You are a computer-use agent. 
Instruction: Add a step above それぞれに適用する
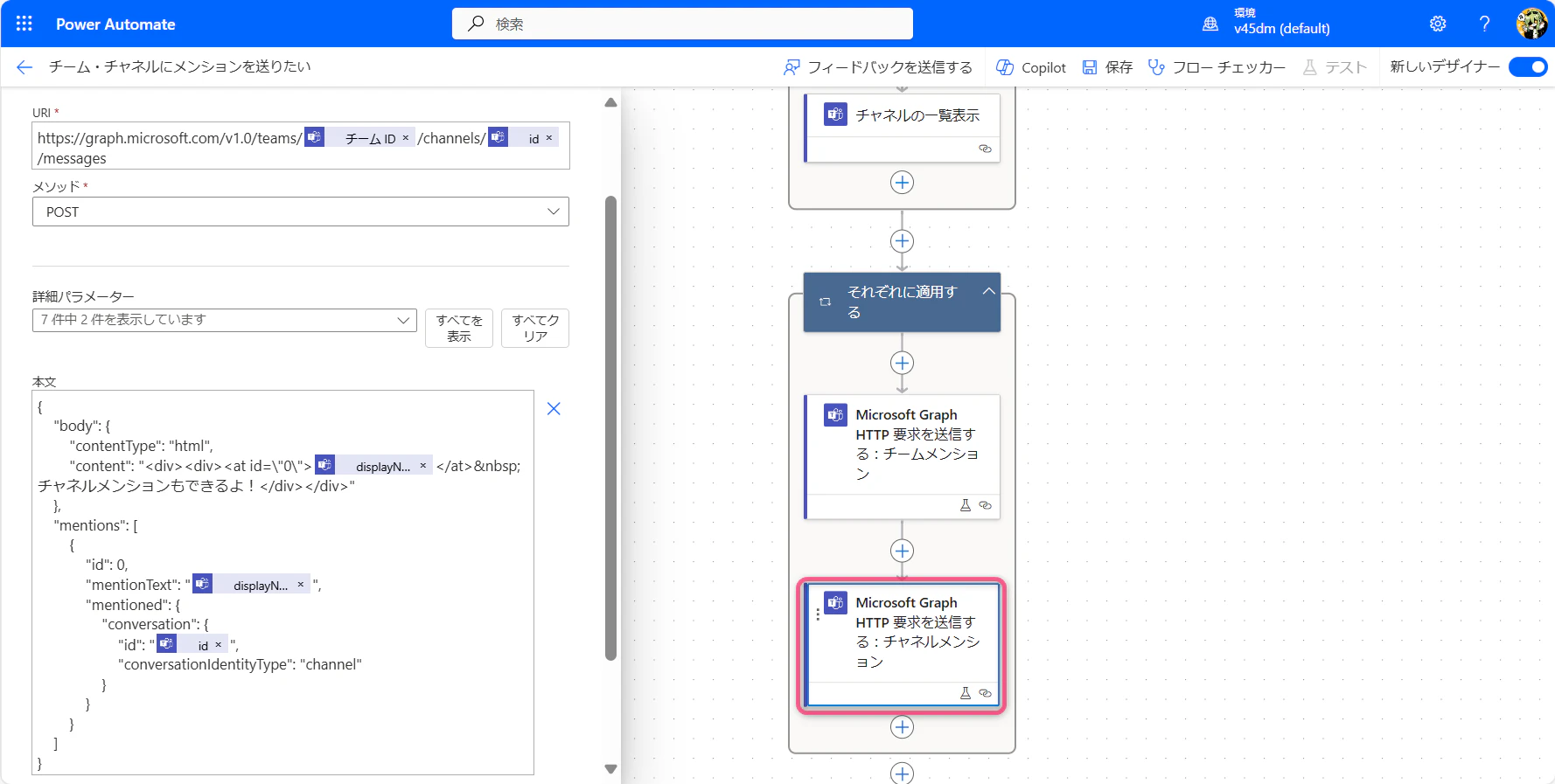pos(902,240)
